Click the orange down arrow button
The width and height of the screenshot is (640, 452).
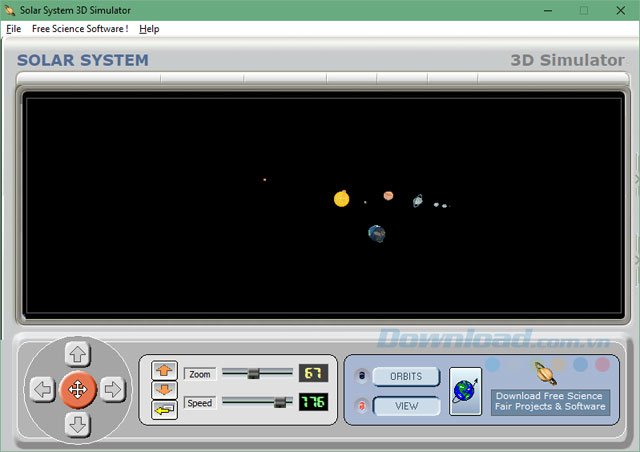click(x=164, y=390)
